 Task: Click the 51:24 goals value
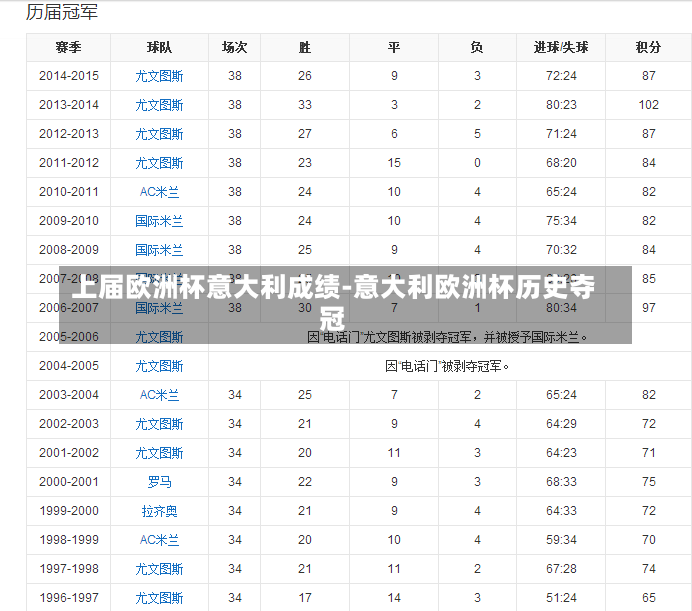[561, 598]
